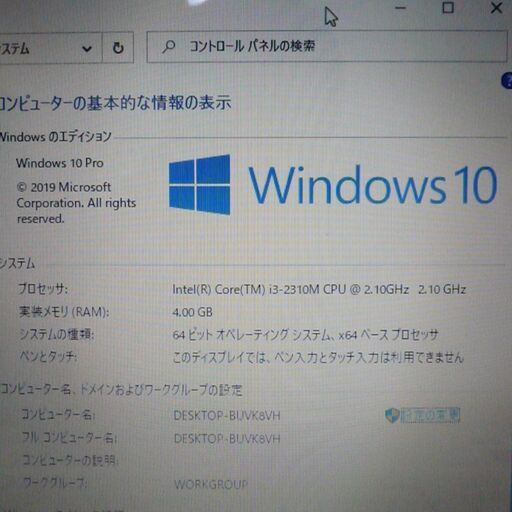Viewport: 512px width, 512px height.
Task: Minimize the System window
Action: click(x=401, y=8)
